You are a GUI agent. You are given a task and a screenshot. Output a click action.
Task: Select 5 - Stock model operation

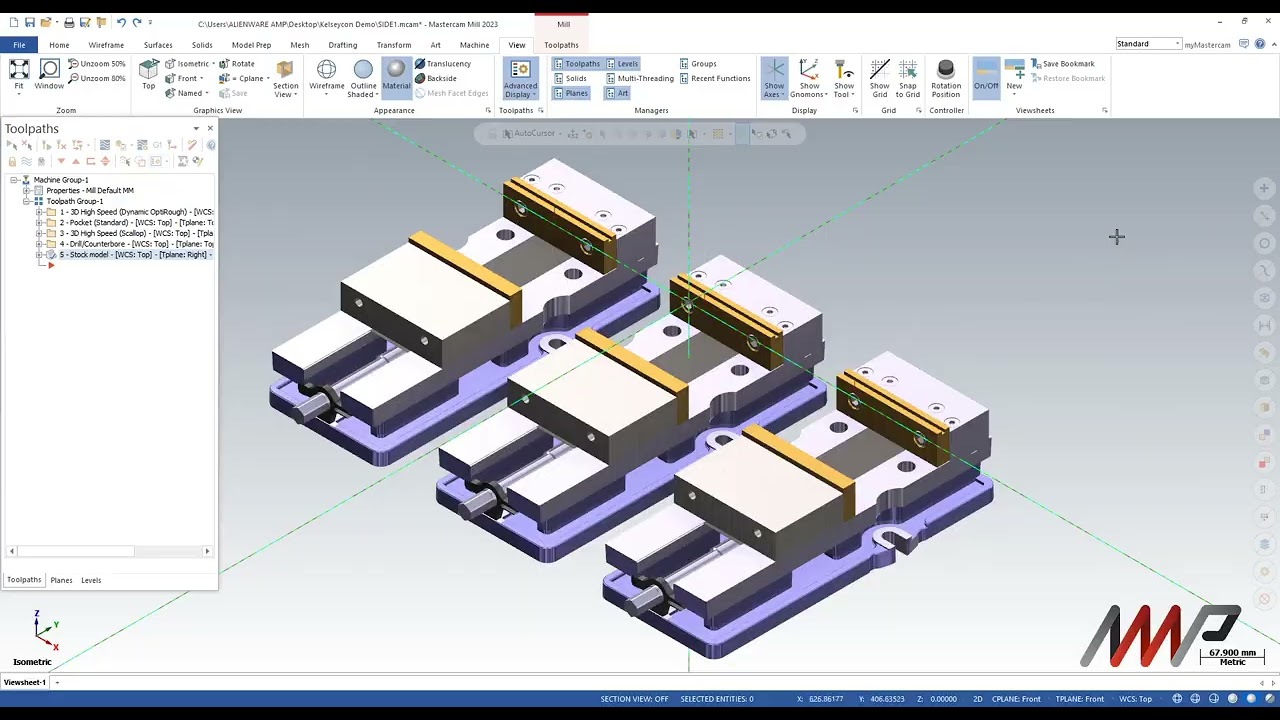[x=134, y=255]
